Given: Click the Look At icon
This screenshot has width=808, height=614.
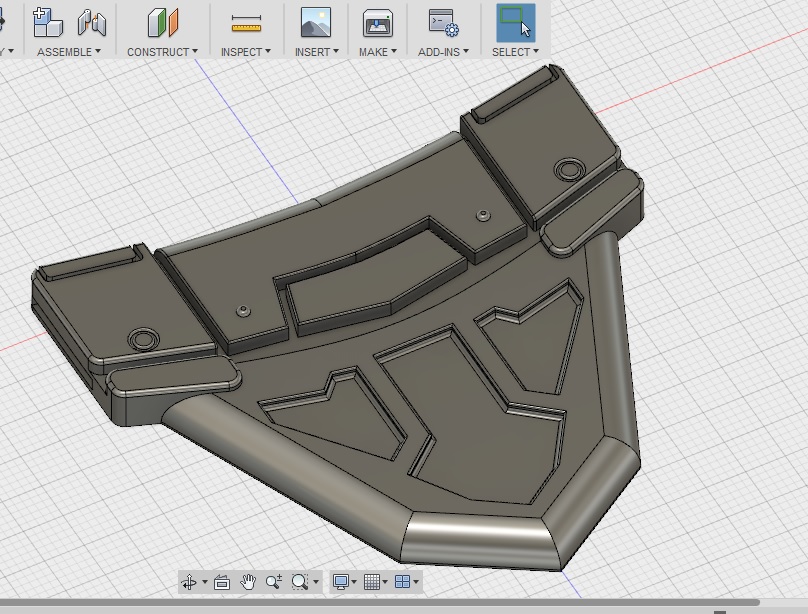Looking at the screenshot, I should pyautogui.click(x=222, y=582).
